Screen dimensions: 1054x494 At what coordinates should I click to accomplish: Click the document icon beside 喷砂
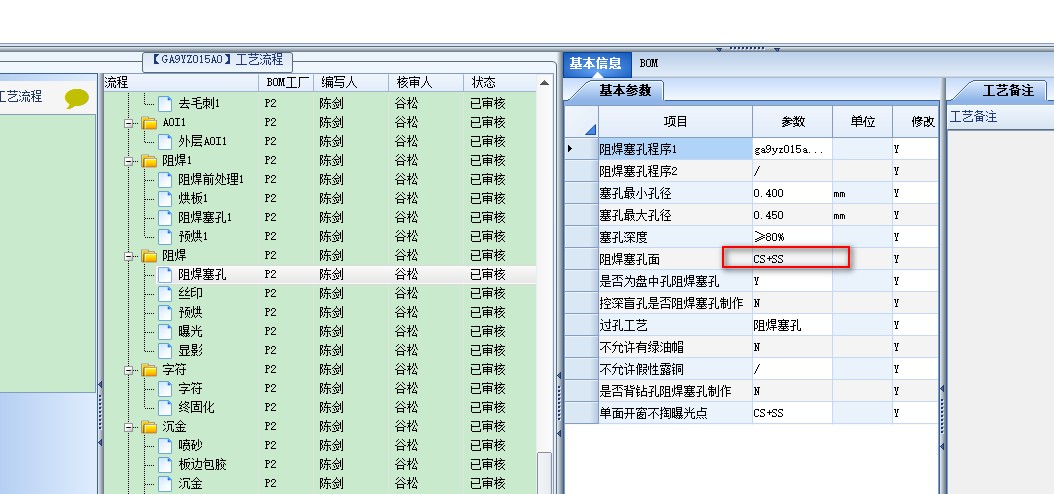coord(165,446)
